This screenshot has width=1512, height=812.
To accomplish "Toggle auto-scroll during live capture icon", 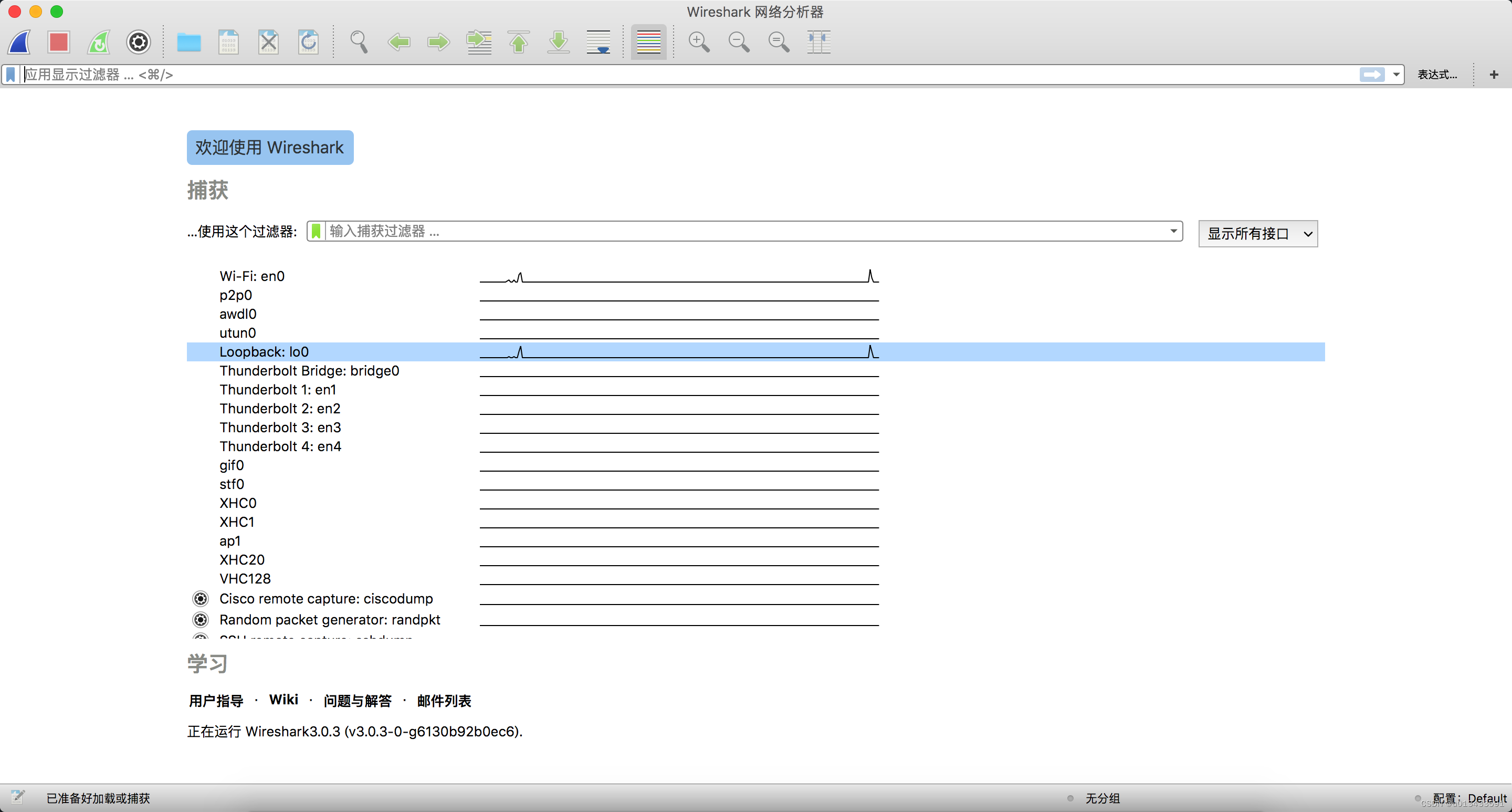I will click(598, 42).
